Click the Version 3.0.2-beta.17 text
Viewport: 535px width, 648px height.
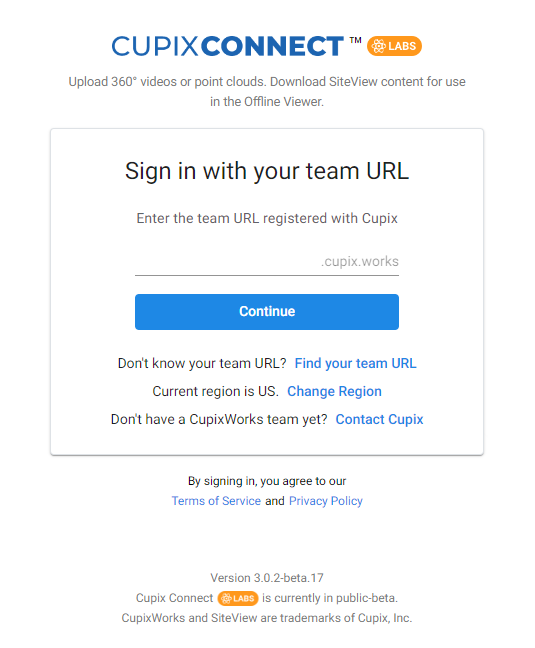pyautogui.click(x=267, y=578)
